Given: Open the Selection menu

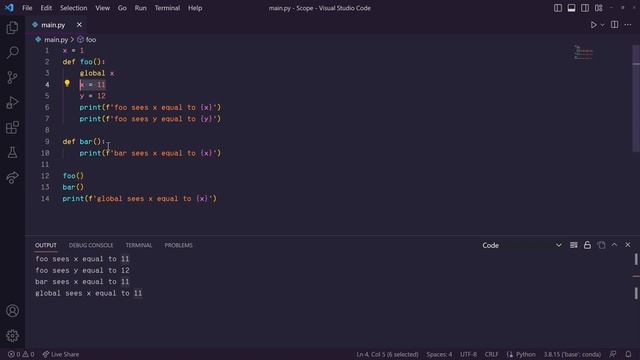Looking at the screenshot, I should tap(73, 8).
